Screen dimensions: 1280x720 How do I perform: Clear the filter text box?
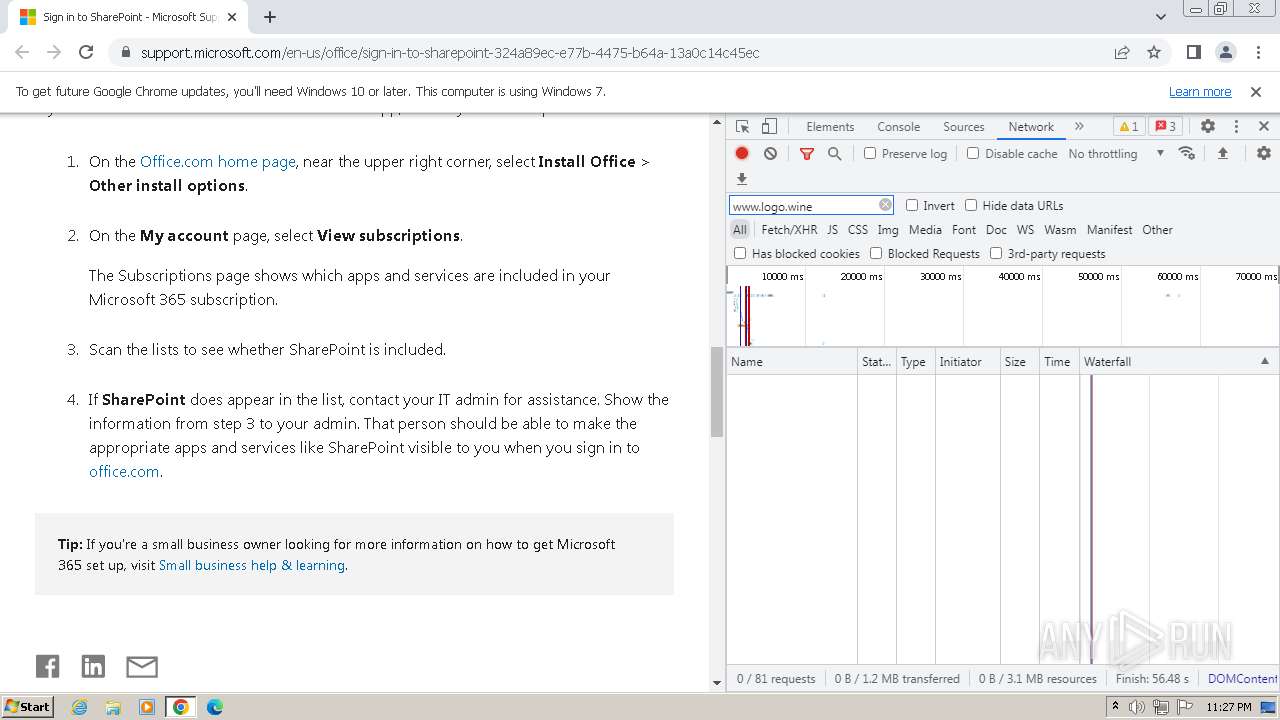(885, 205)
